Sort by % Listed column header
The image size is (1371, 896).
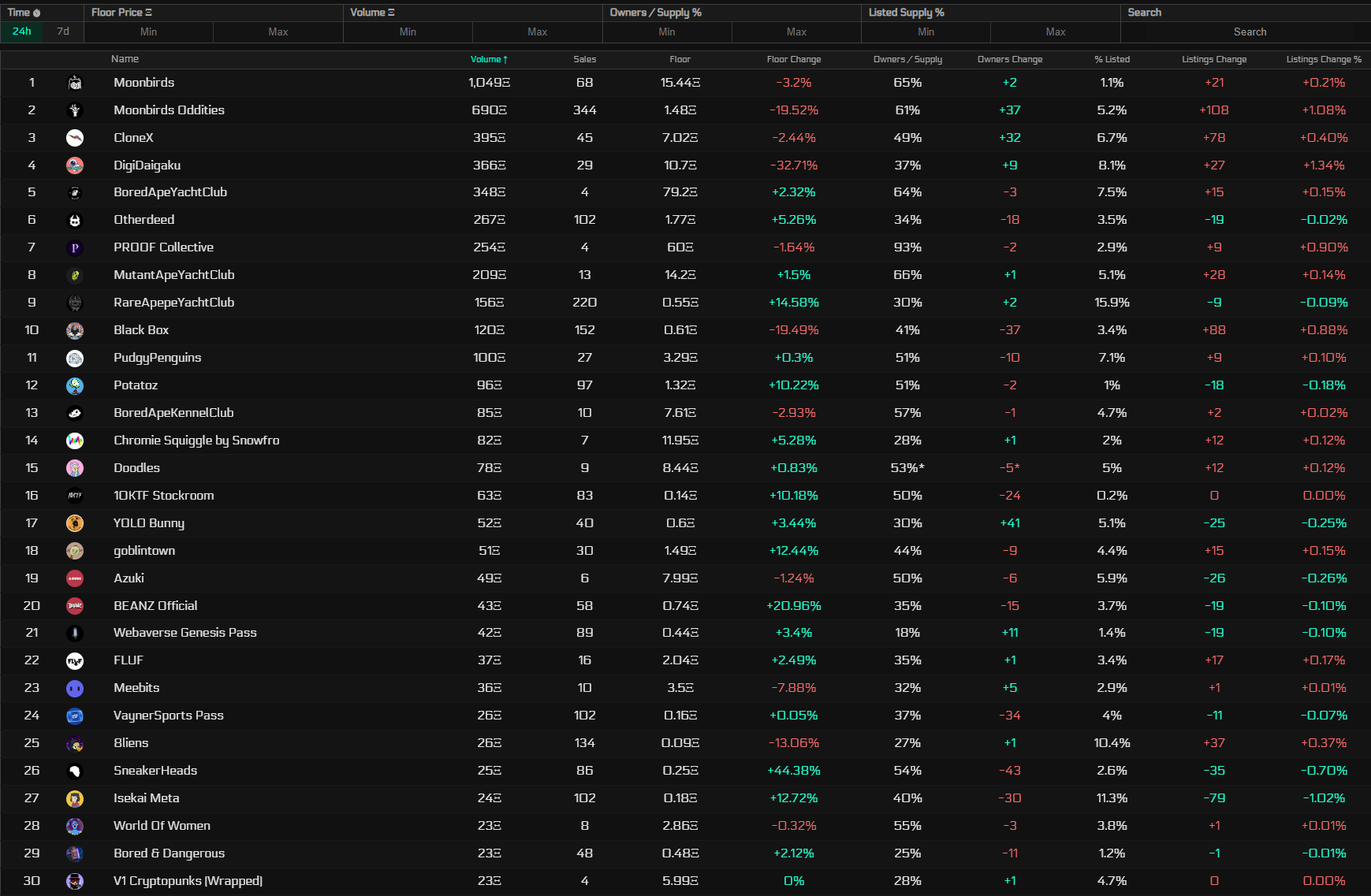[x=1112, y=59]
